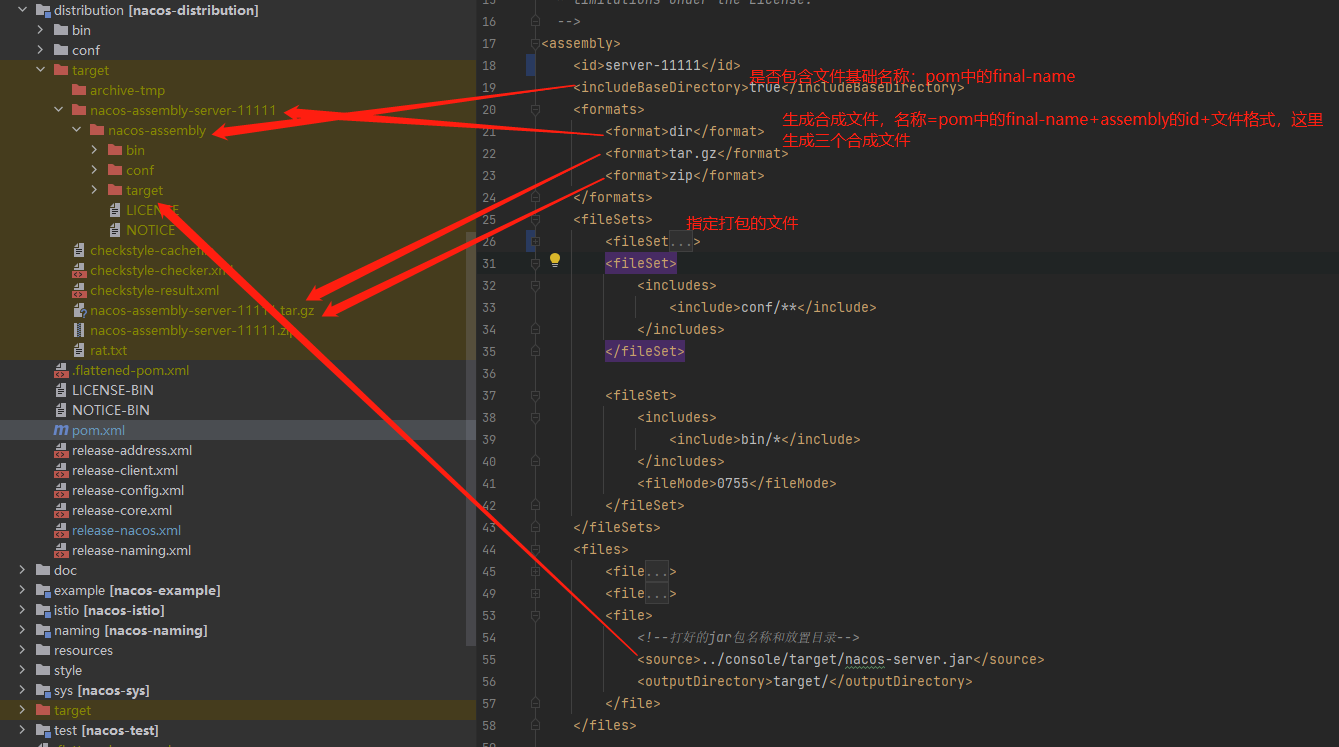Screen dimensions: 1339x747
Task: Click the closing </files> tag on line 58
Action: (604, 725)
